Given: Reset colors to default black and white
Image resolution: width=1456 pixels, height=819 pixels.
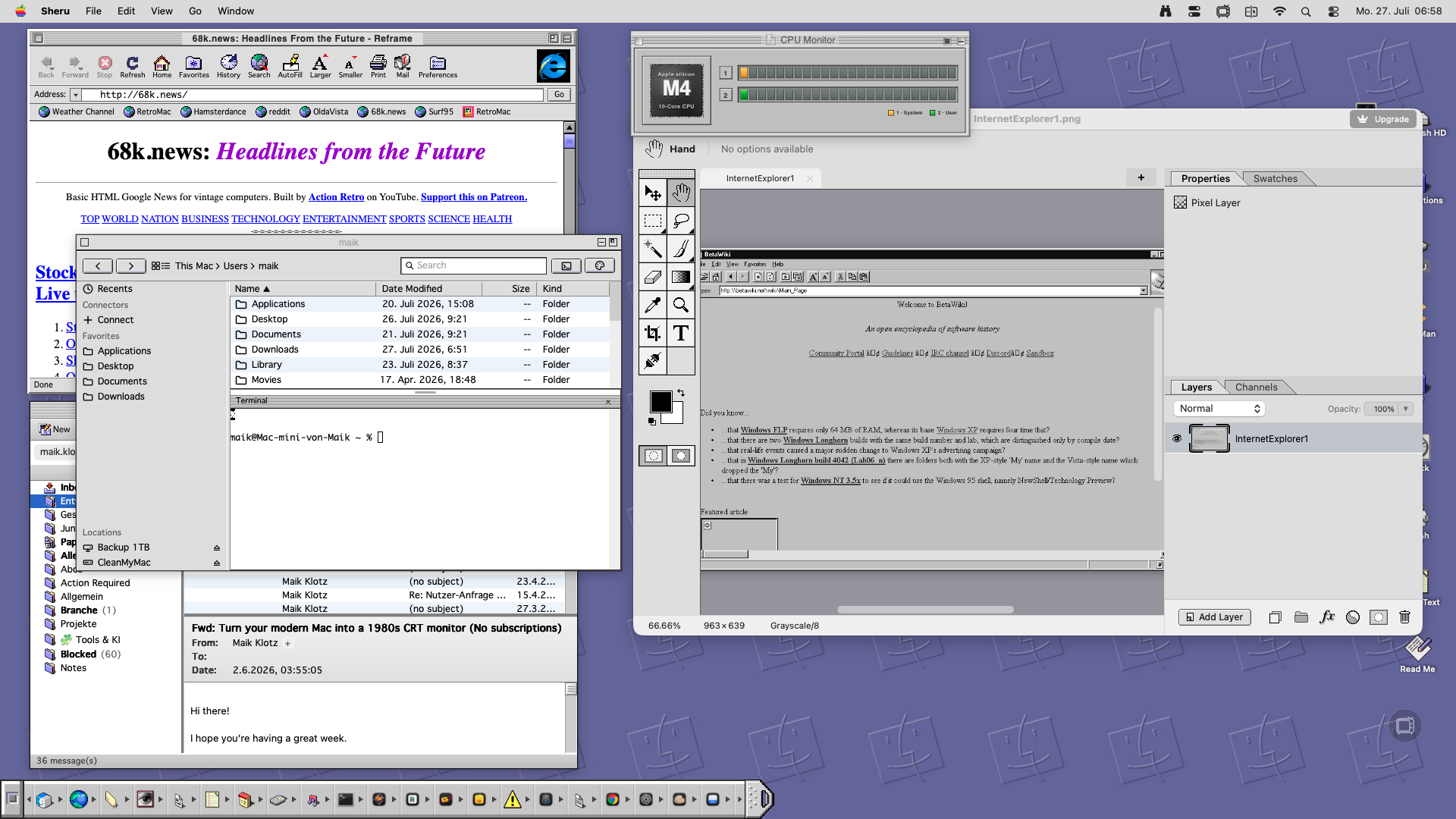Looking at the screenshot, I should [651, 422].
